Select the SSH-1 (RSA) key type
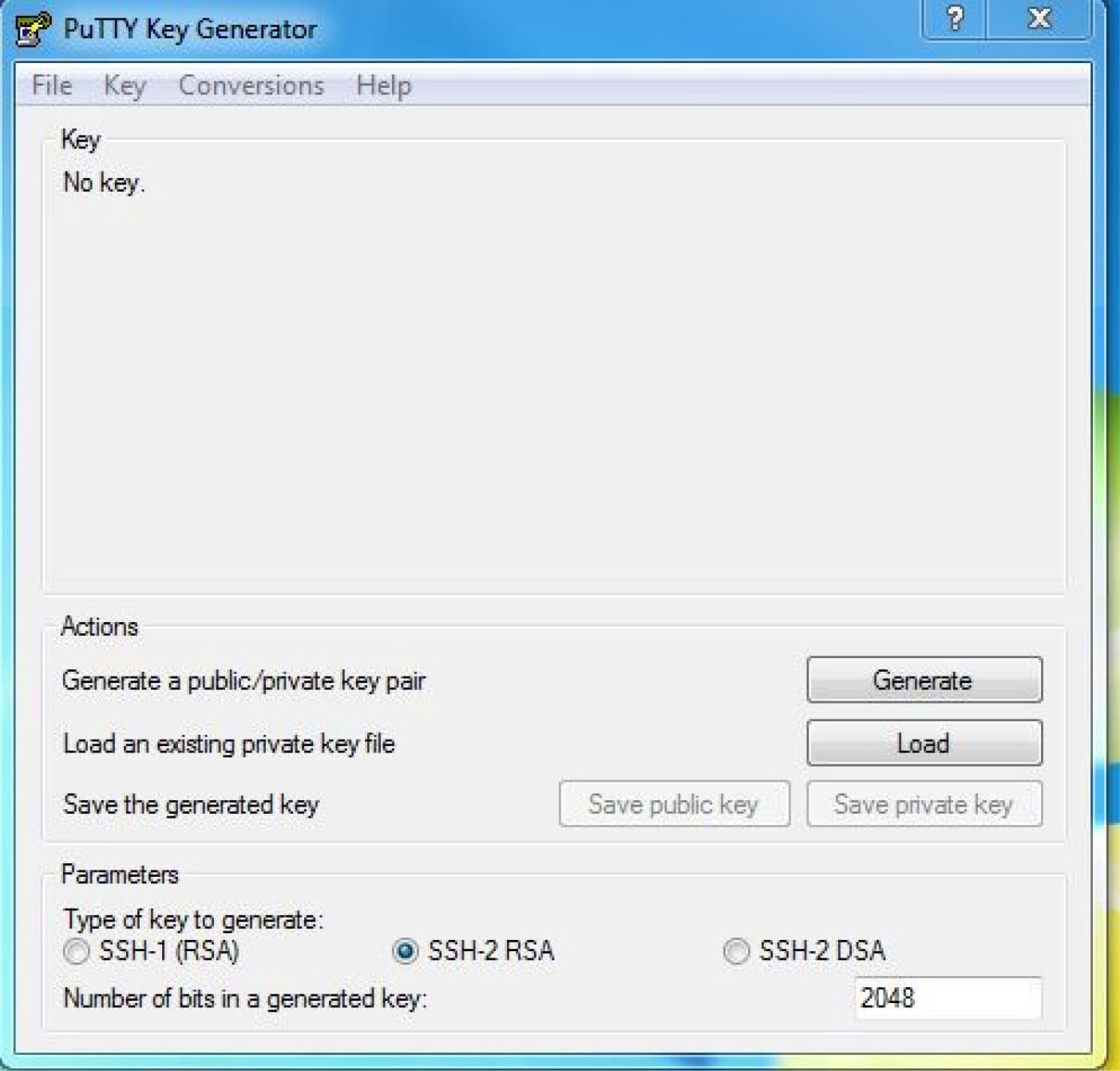Screen dimensions: 1120x1071 tap(76, 951)
